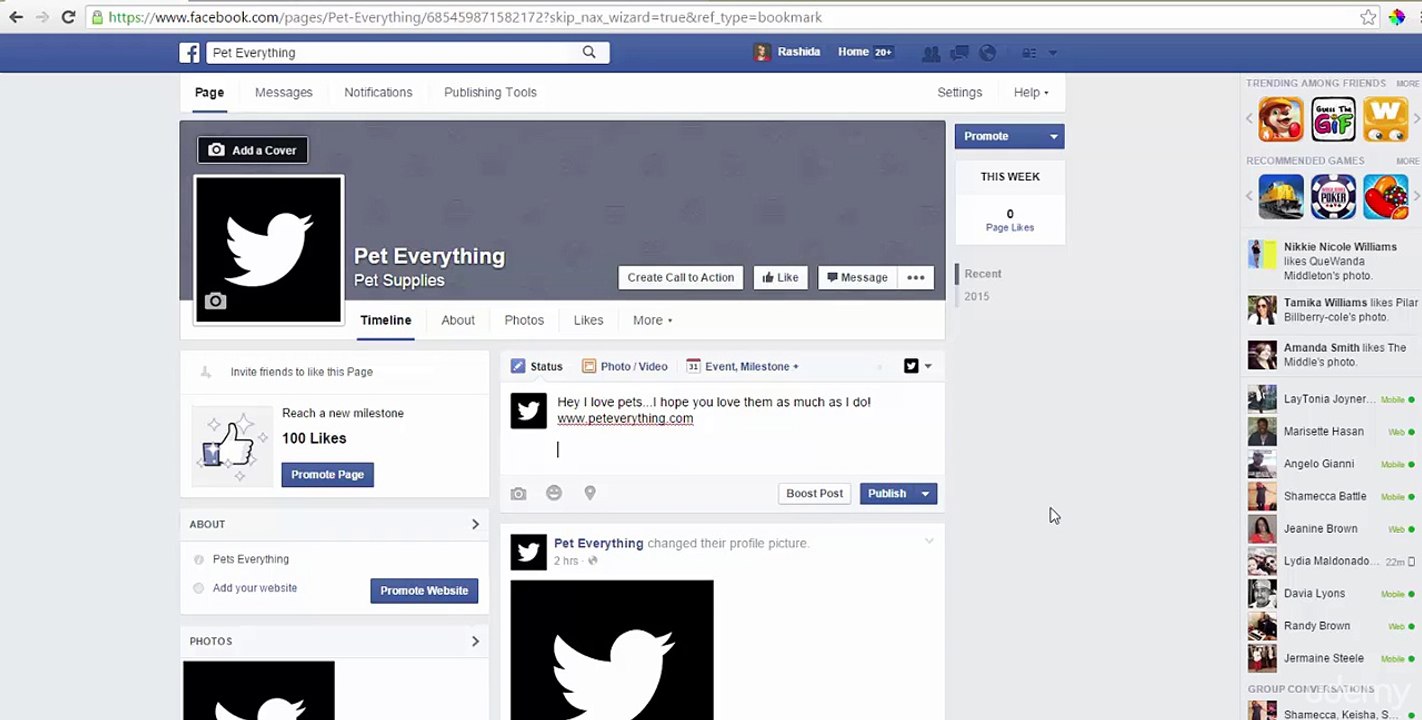The height and width of the screenshot is (720, 1422).
Task: Click Add your website link
Action: pyautogui.click(x=255, y=588)
